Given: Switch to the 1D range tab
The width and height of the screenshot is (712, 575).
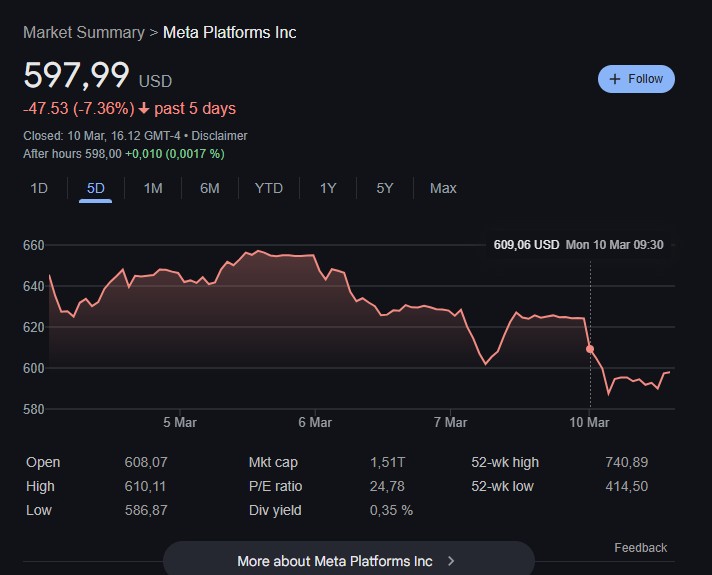Looking at the screenshot, I should point(39,188).
